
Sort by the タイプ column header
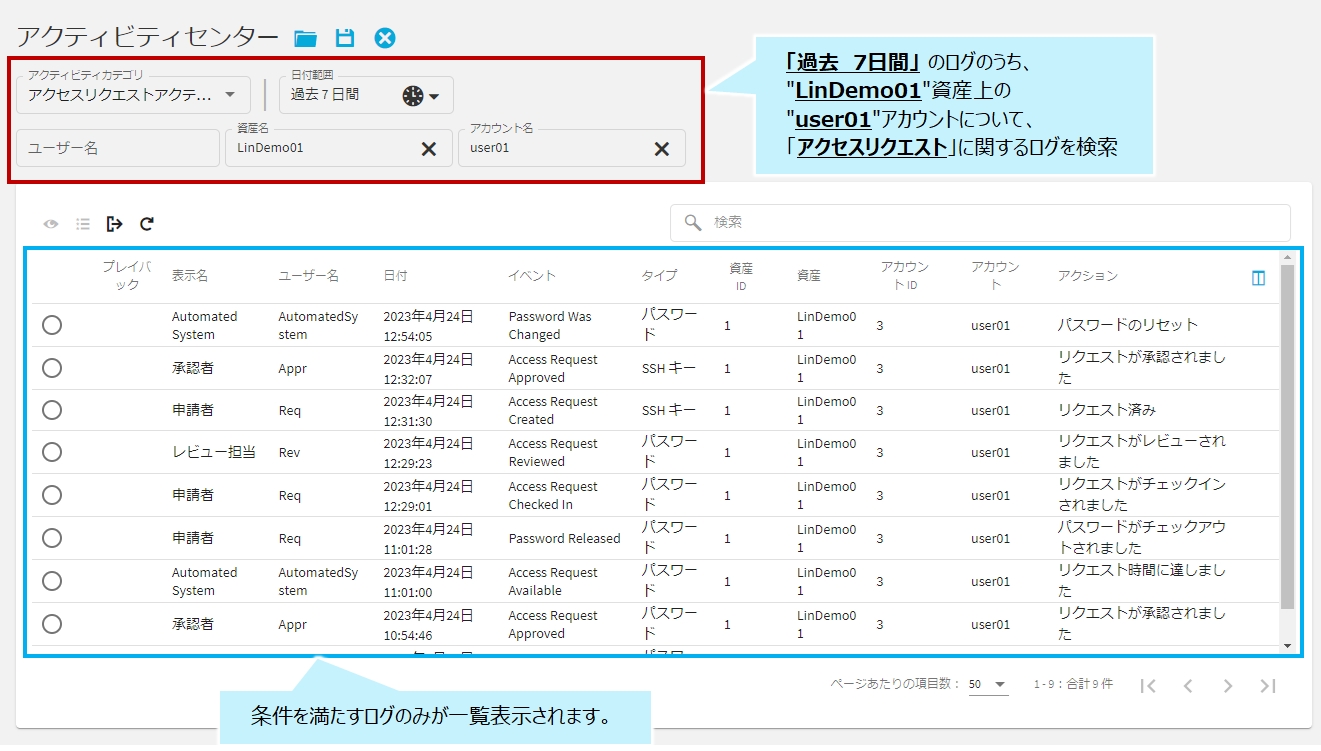(659, 276)
